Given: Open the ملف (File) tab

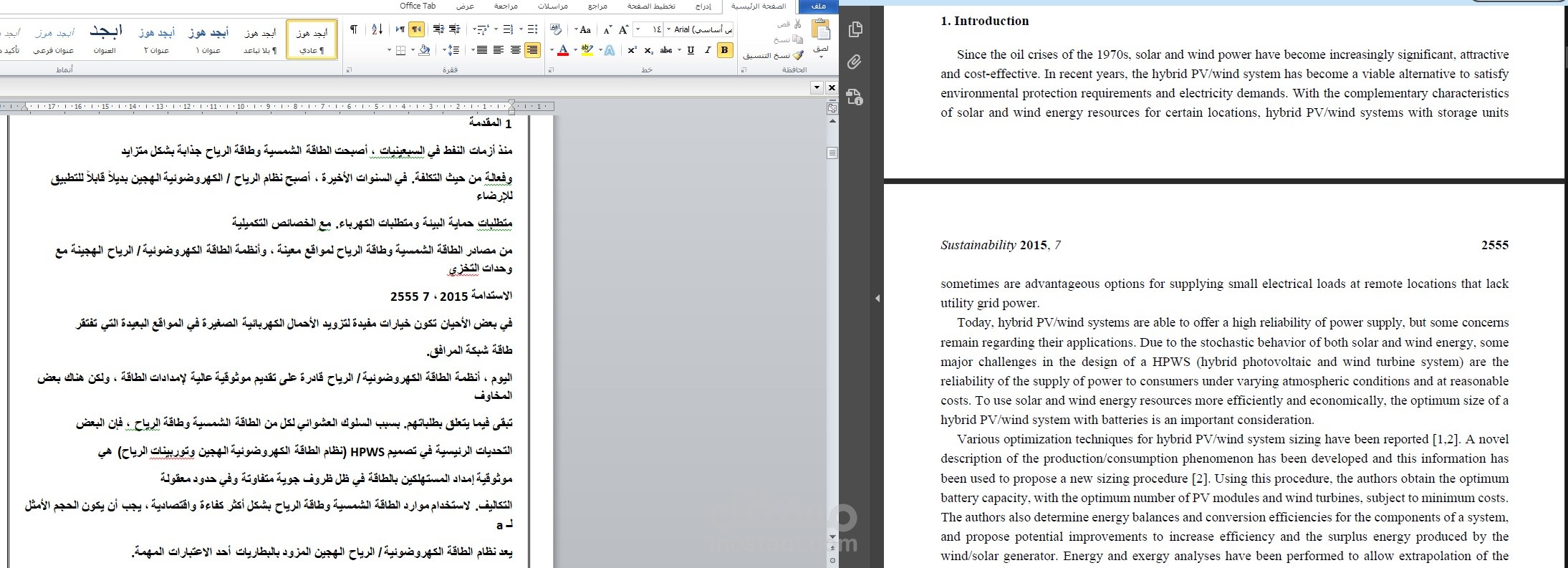Looking at the screenshot, I should 817,6.
